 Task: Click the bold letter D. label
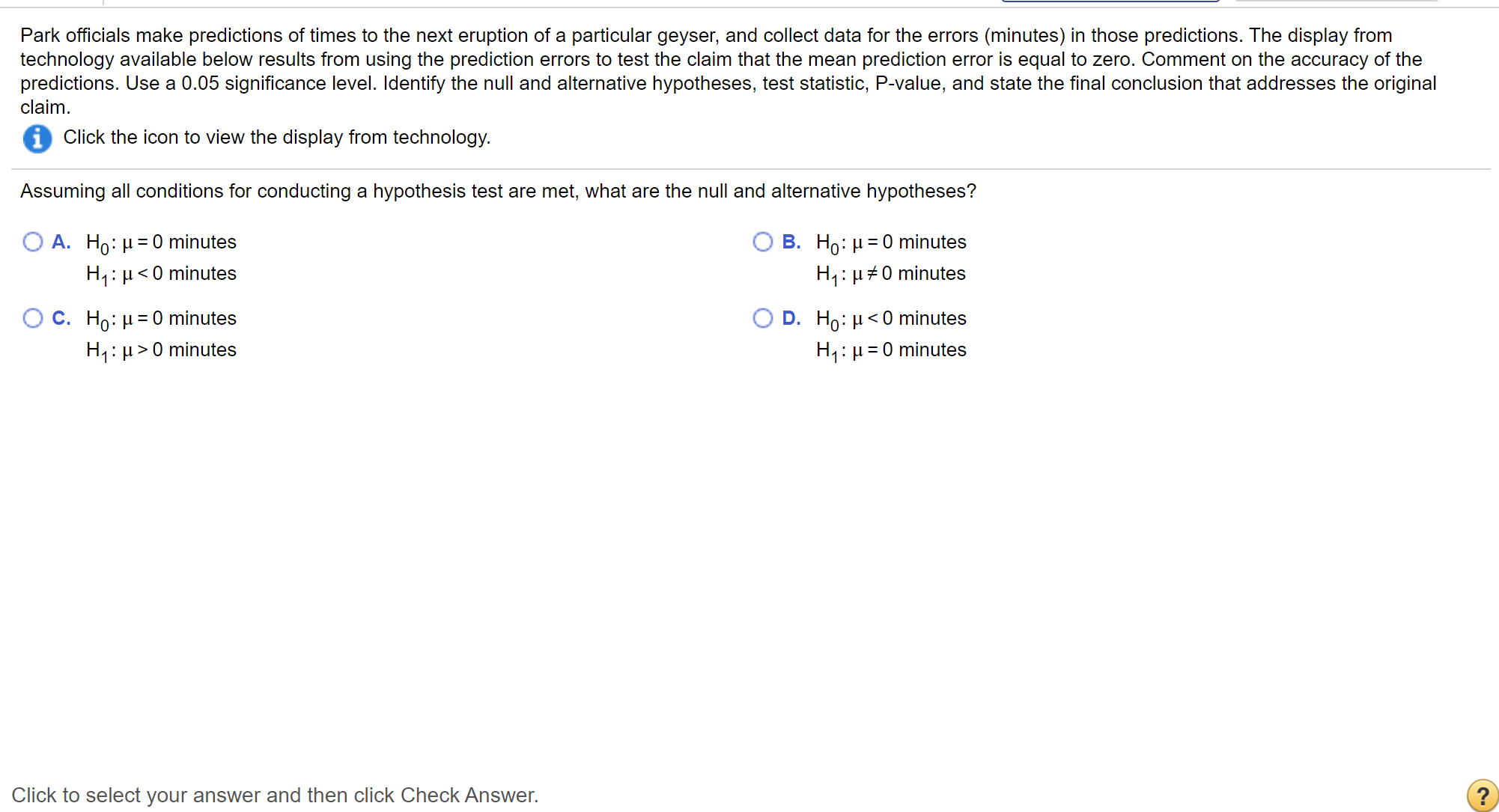pos(791,318)
